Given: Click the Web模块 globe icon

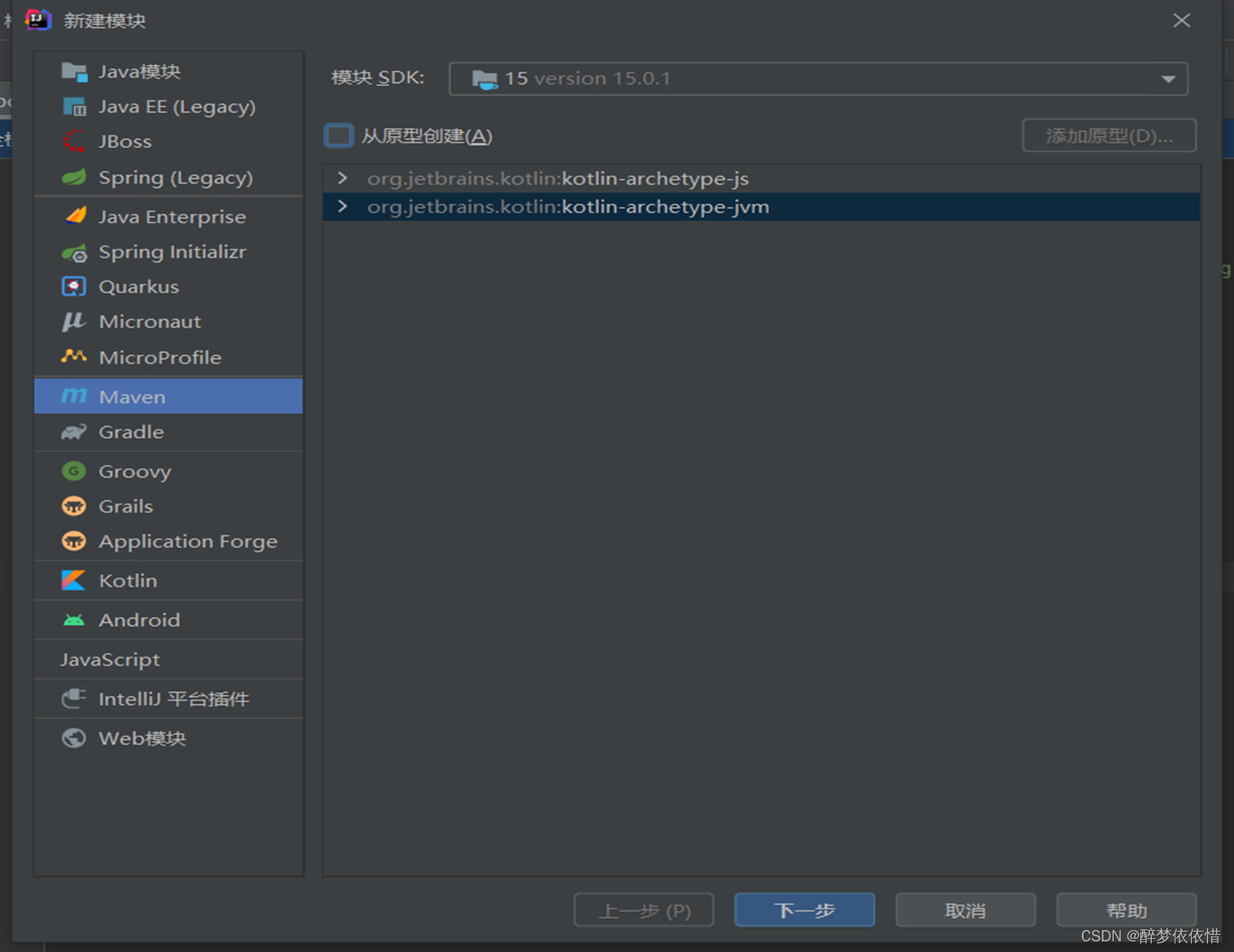Looking at the screenshot, I should coord(74,738).
